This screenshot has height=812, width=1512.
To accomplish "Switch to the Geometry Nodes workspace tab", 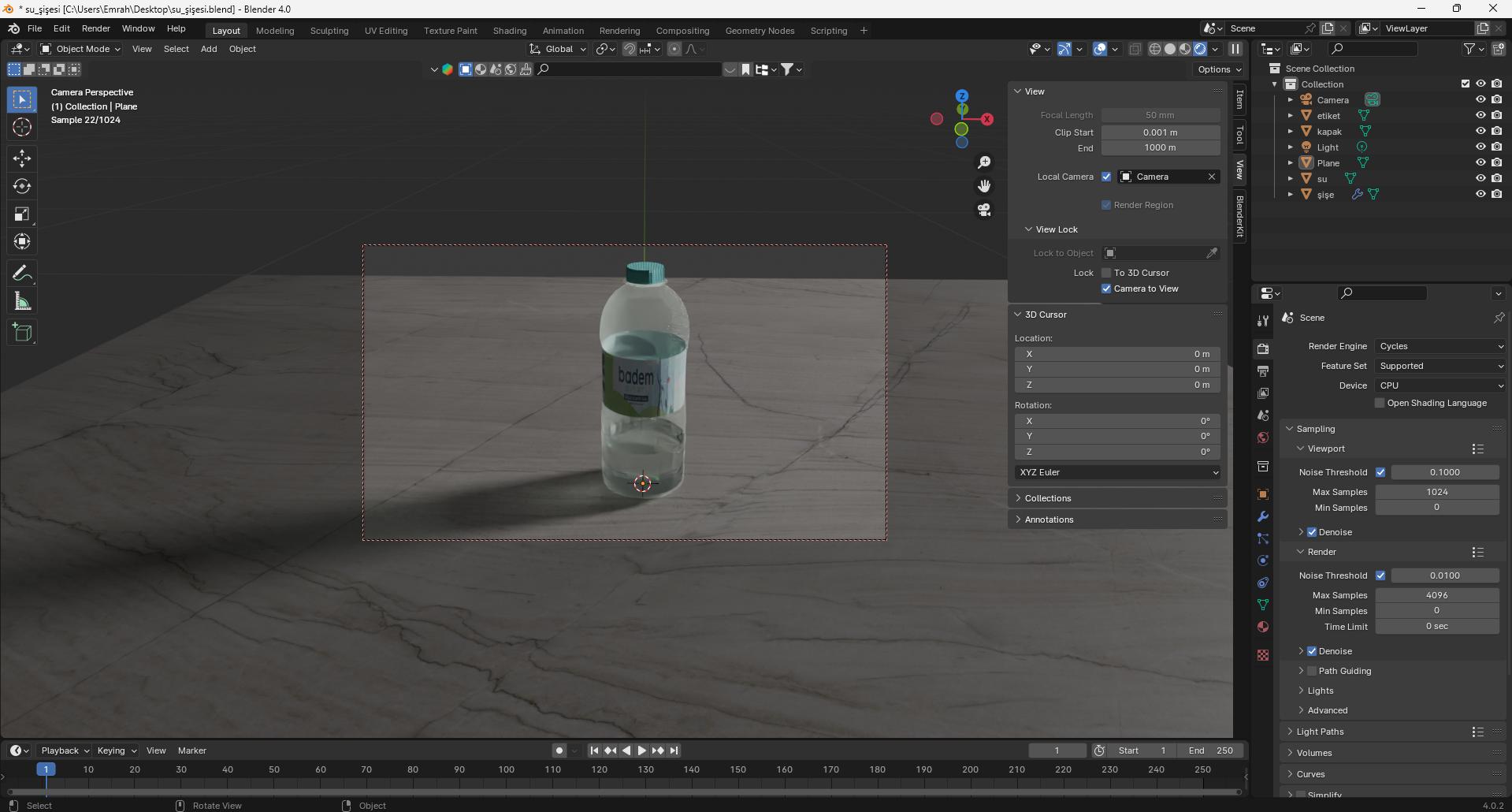I will pos(760,31).
